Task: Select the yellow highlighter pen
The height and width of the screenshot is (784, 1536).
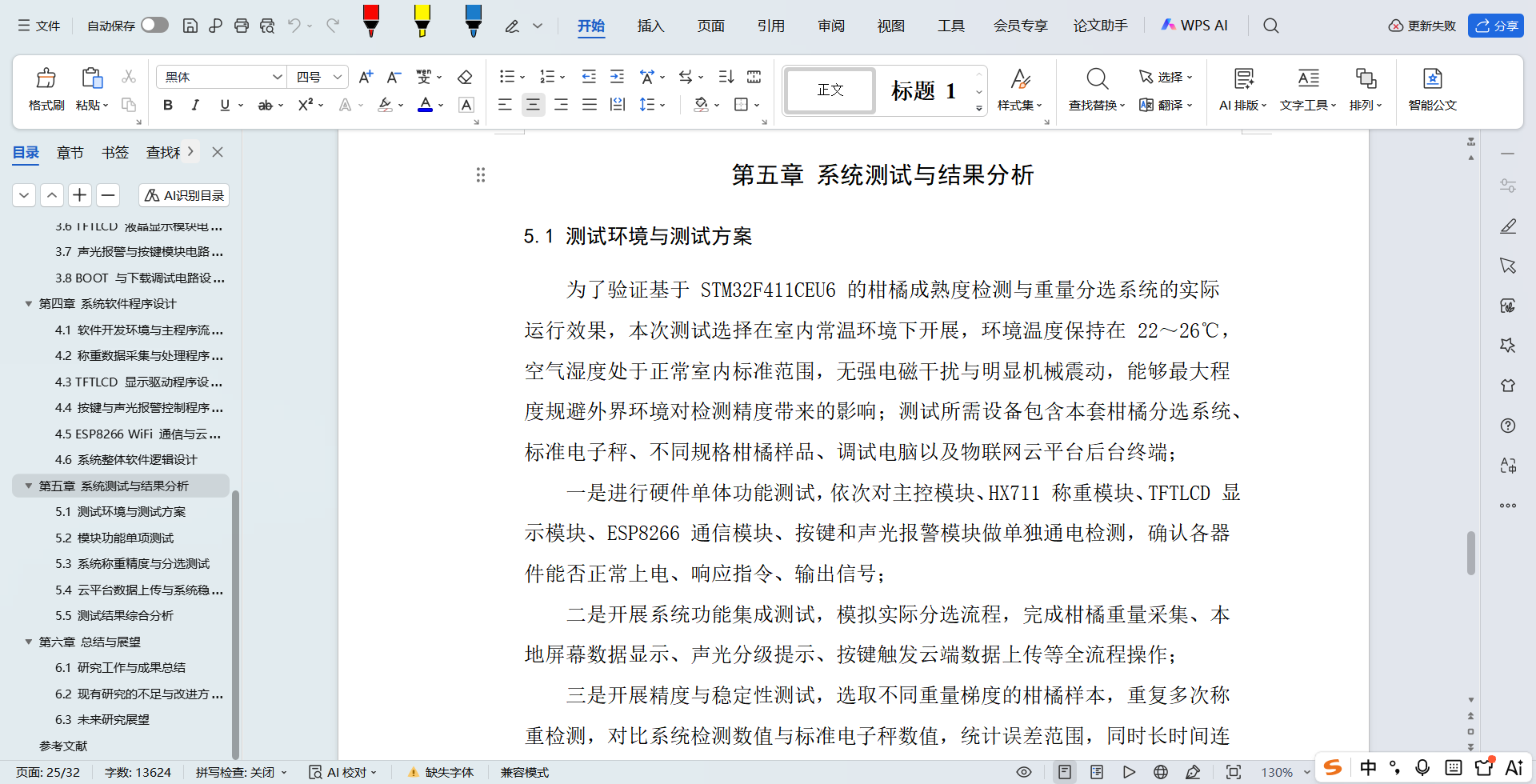Action: pos(422,21)
